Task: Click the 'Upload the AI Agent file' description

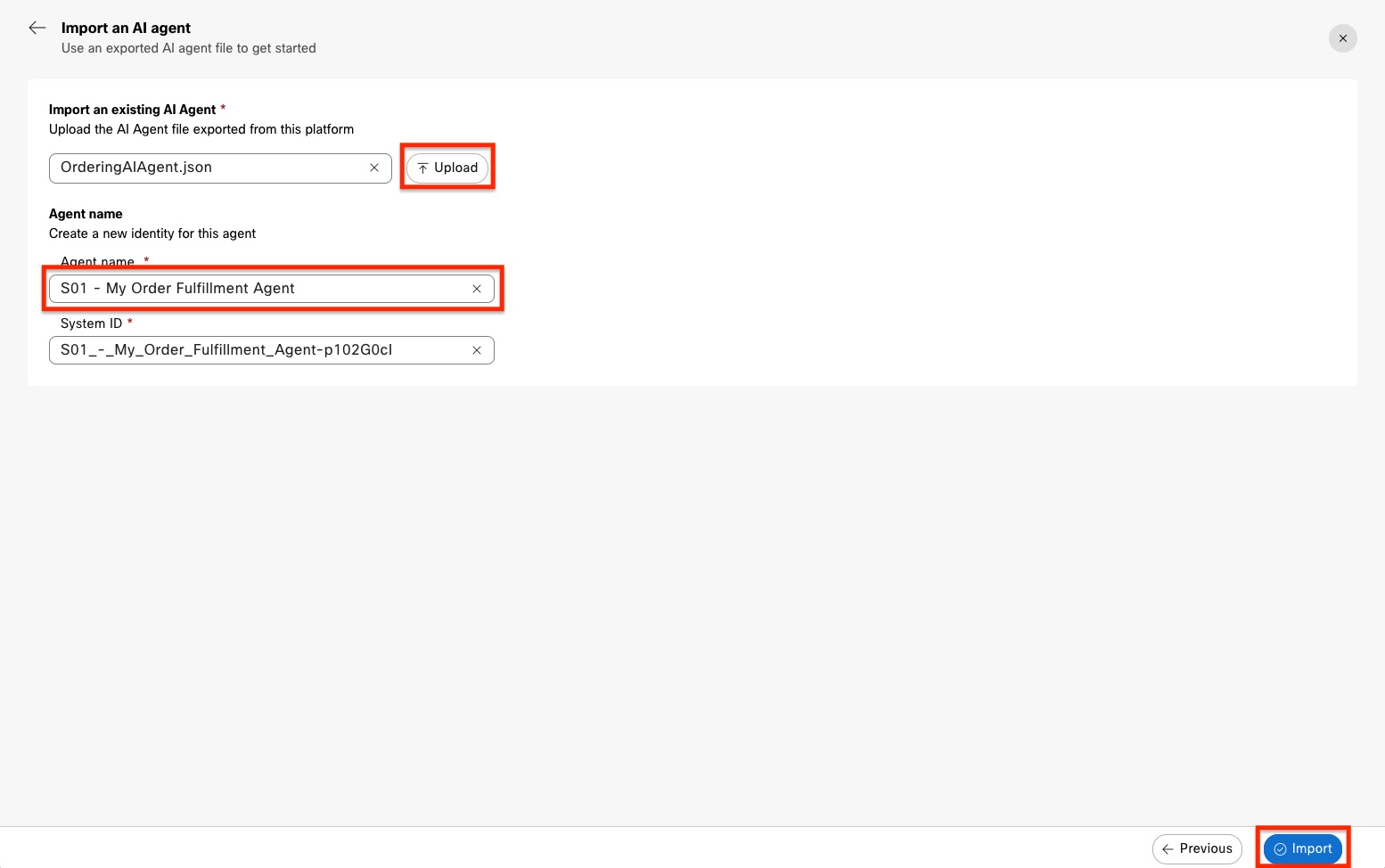Action: pos(201,129)
